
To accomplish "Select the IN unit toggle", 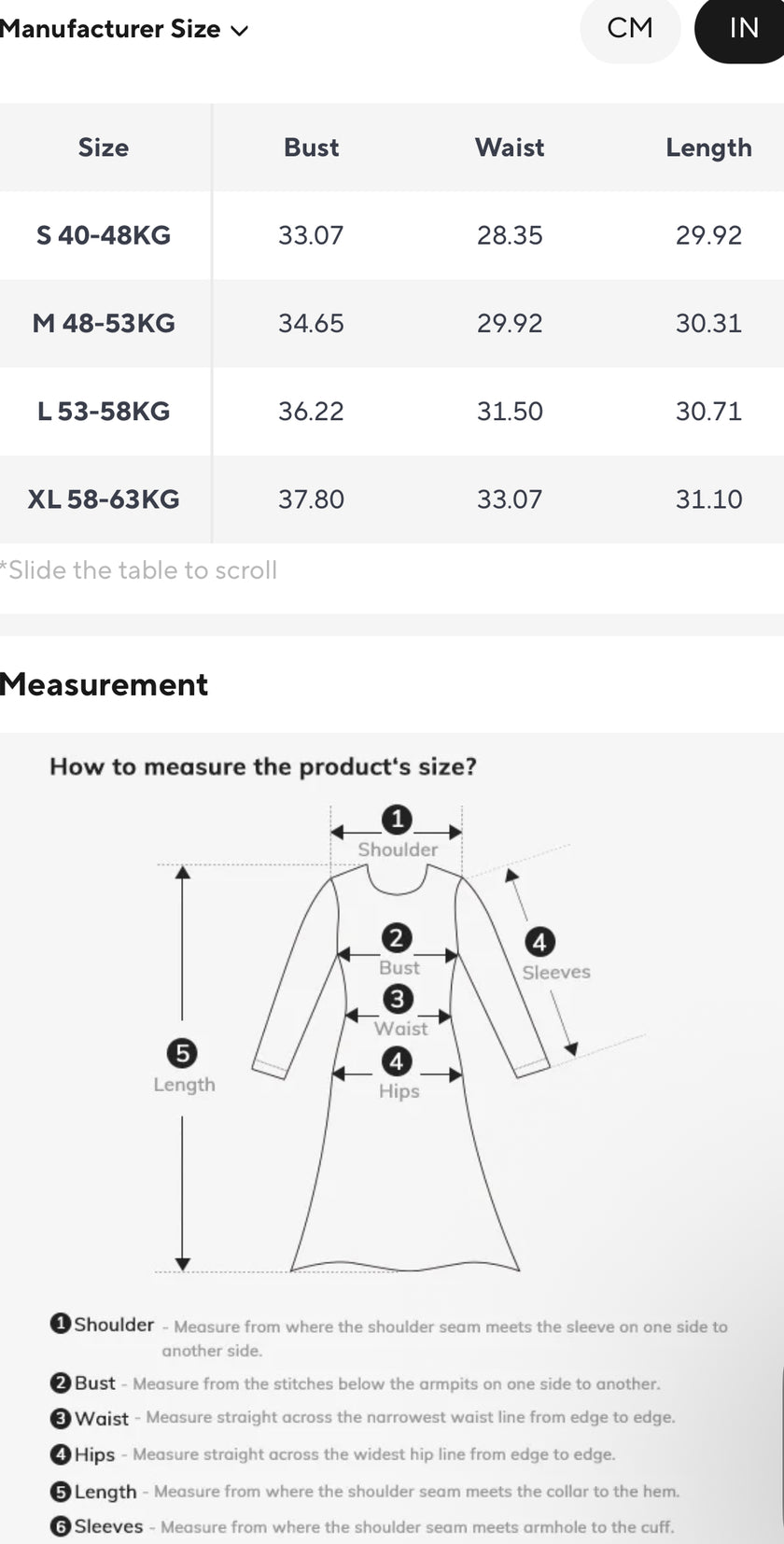I will (743, 29).
